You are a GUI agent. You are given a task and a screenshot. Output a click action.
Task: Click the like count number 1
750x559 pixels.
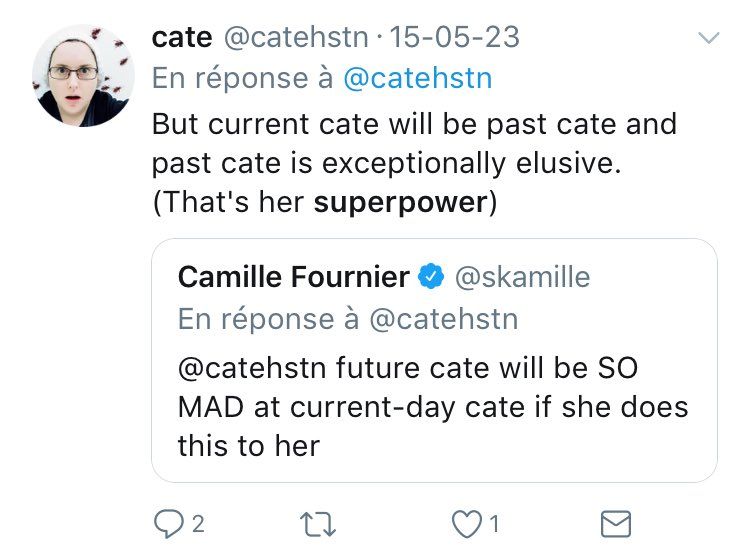coord(495,523)
